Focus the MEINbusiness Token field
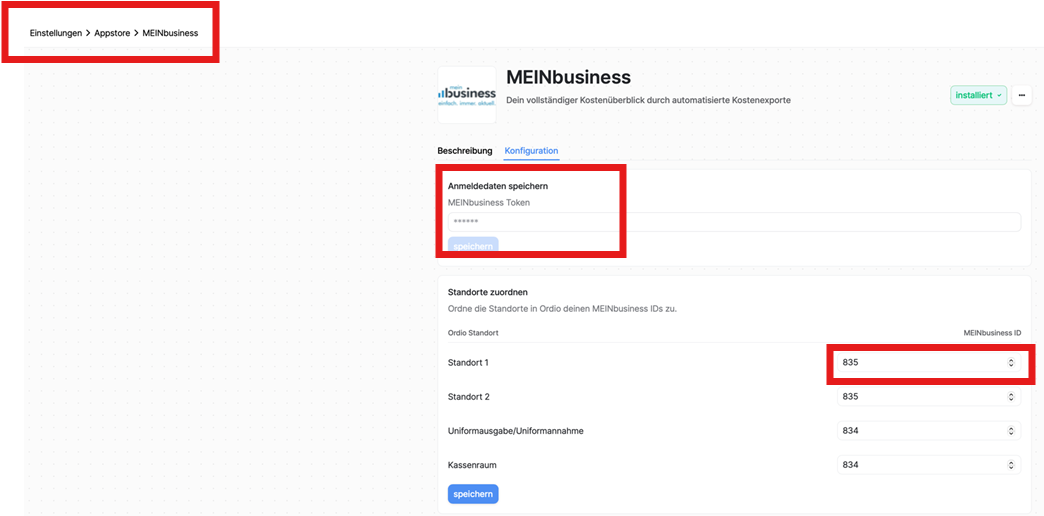The width and height of the screenshot is (1044, 516). 734,222
